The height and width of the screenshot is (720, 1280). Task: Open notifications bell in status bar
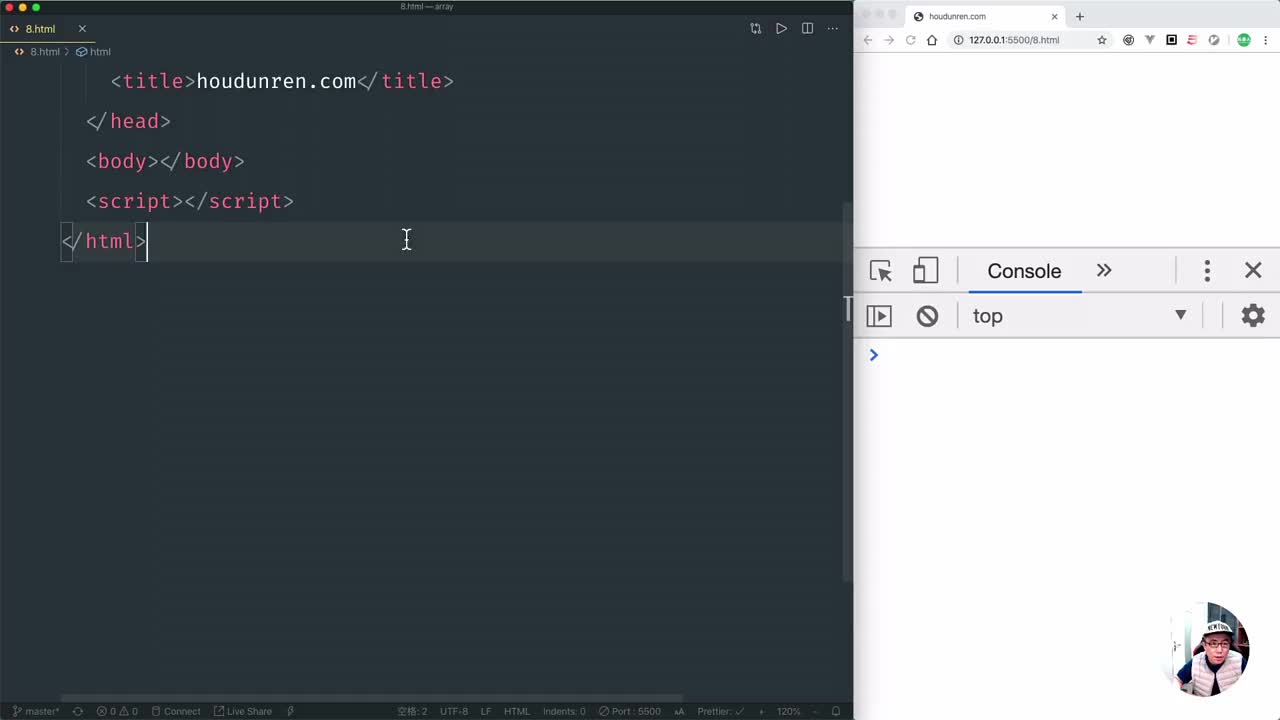pyautogui.click(x=836, y=711)
